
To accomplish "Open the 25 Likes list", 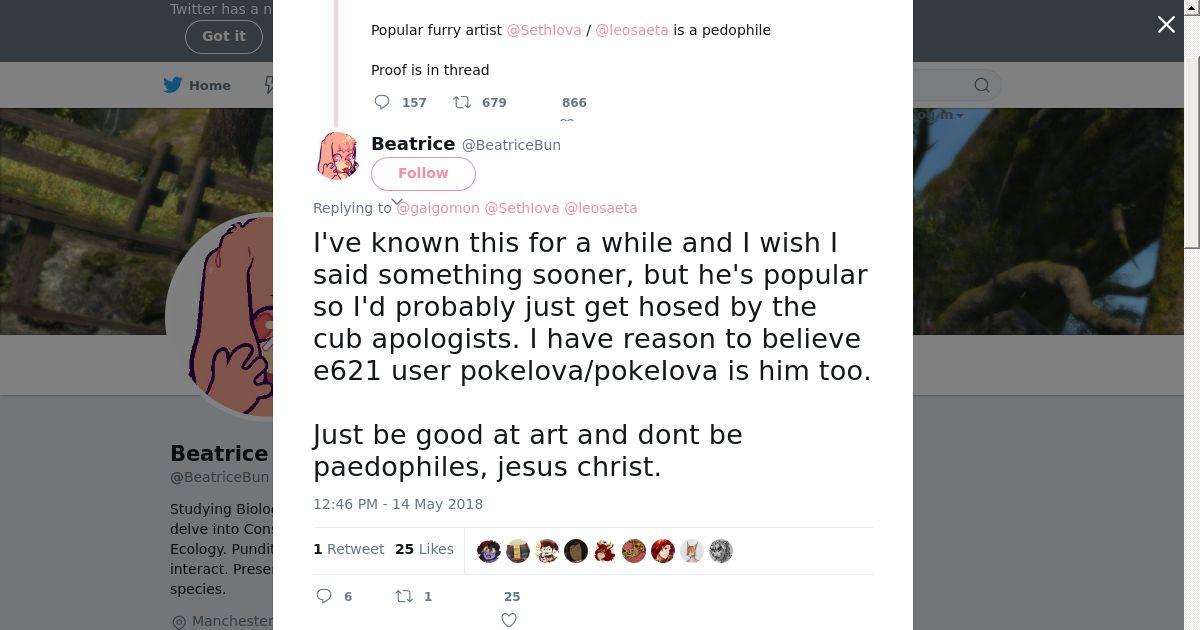I will (x=424, y=549).
